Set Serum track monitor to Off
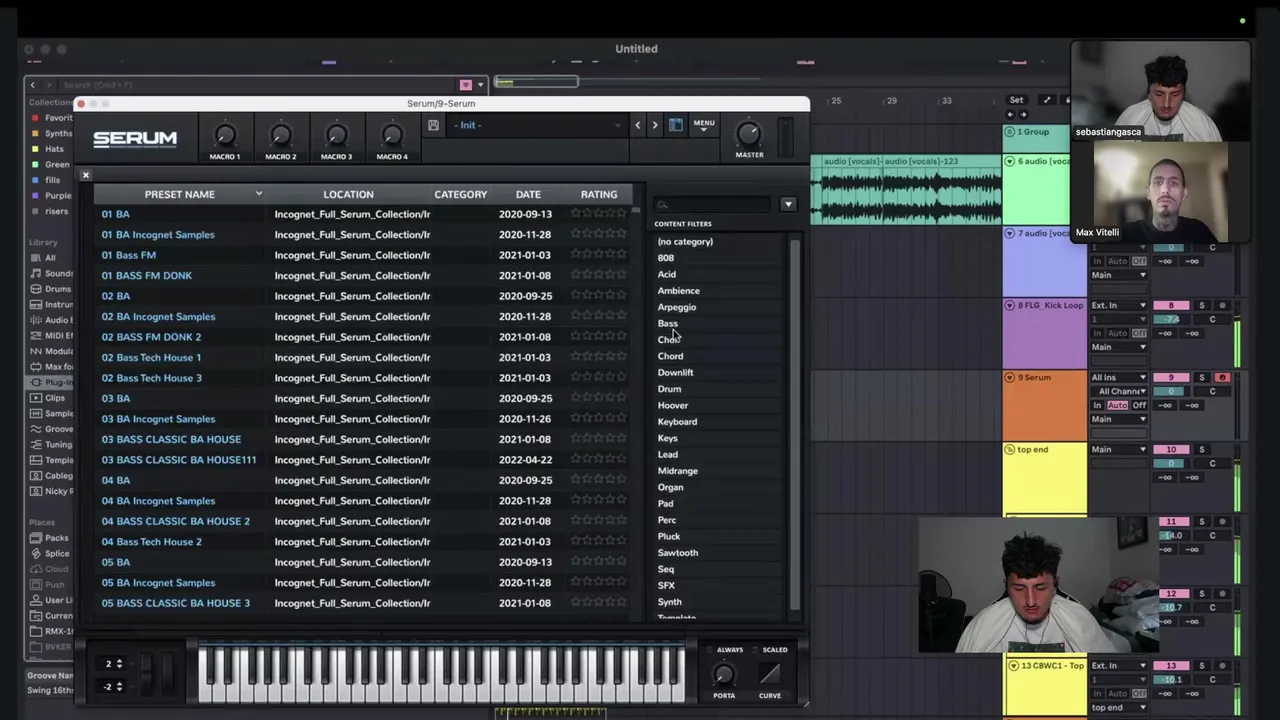This screenshot has width=1280, height=720. 1139,405
